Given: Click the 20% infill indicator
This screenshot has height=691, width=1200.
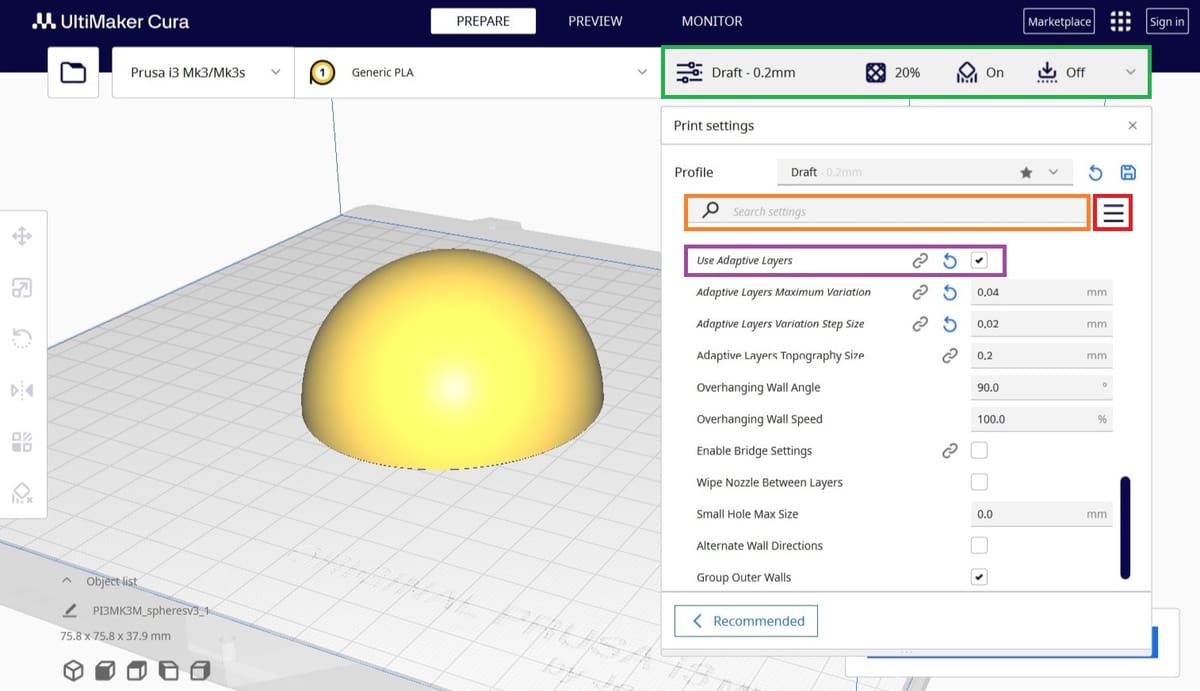Looking at the screenshot, I should [x=892, y=72].
